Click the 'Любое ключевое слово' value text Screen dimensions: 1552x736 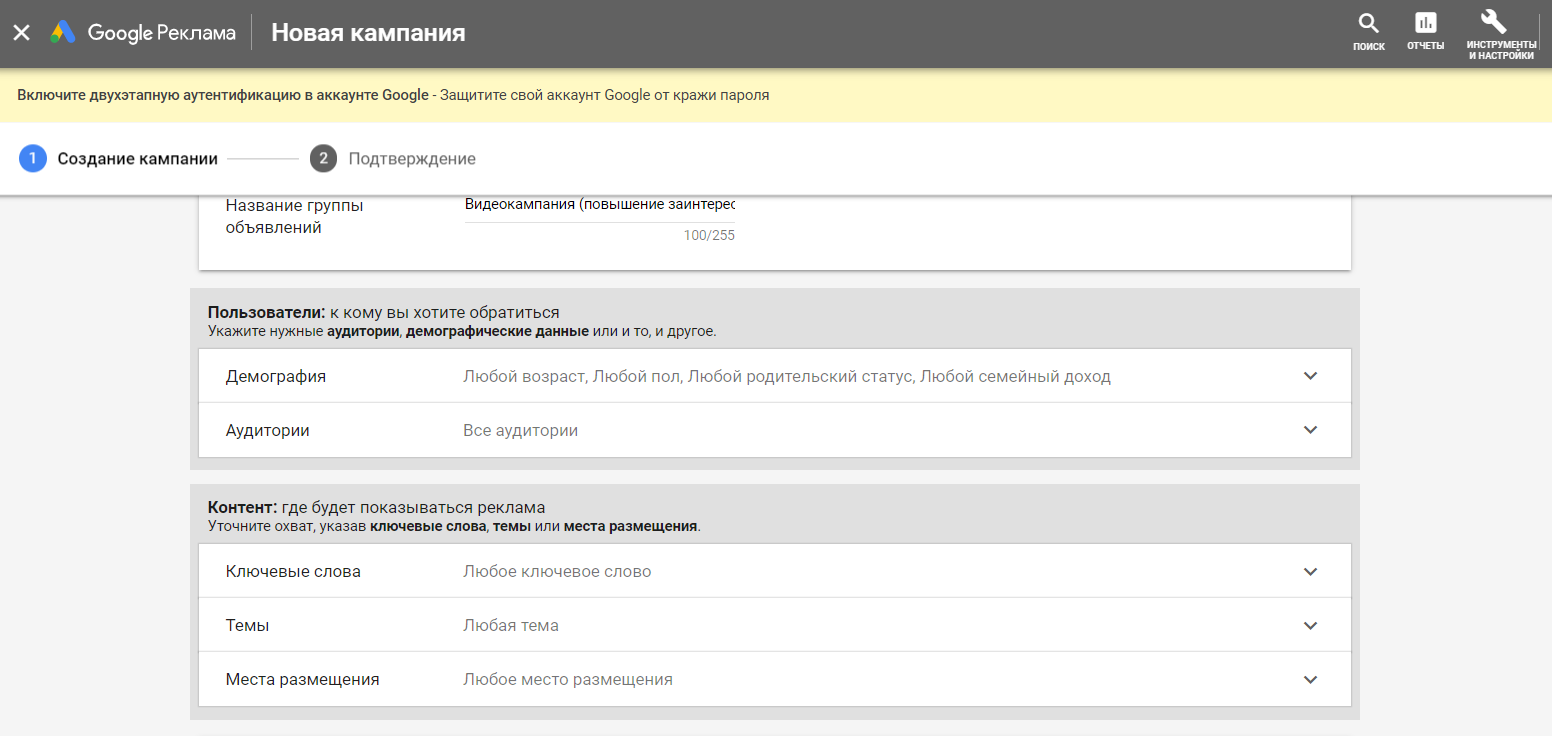(556, 572)
